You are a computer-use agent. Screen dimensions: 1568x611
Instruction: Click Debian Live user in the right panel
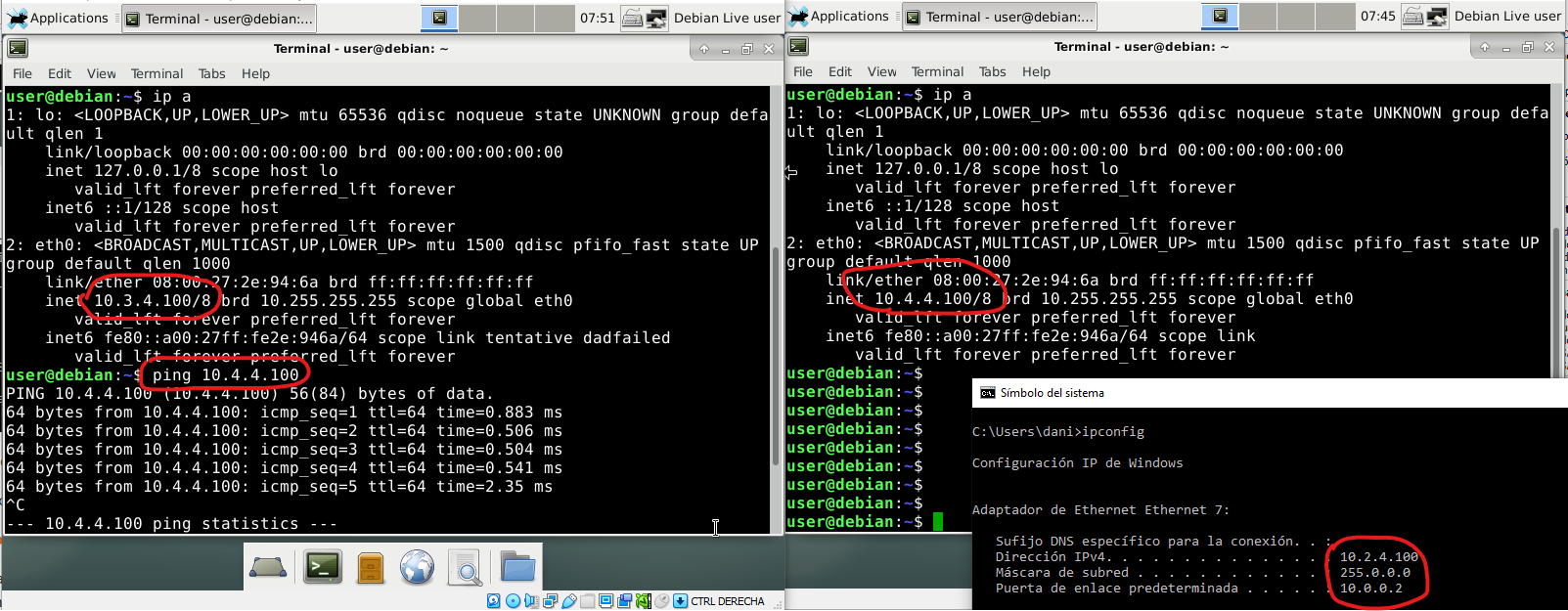tap(1507, 16)
